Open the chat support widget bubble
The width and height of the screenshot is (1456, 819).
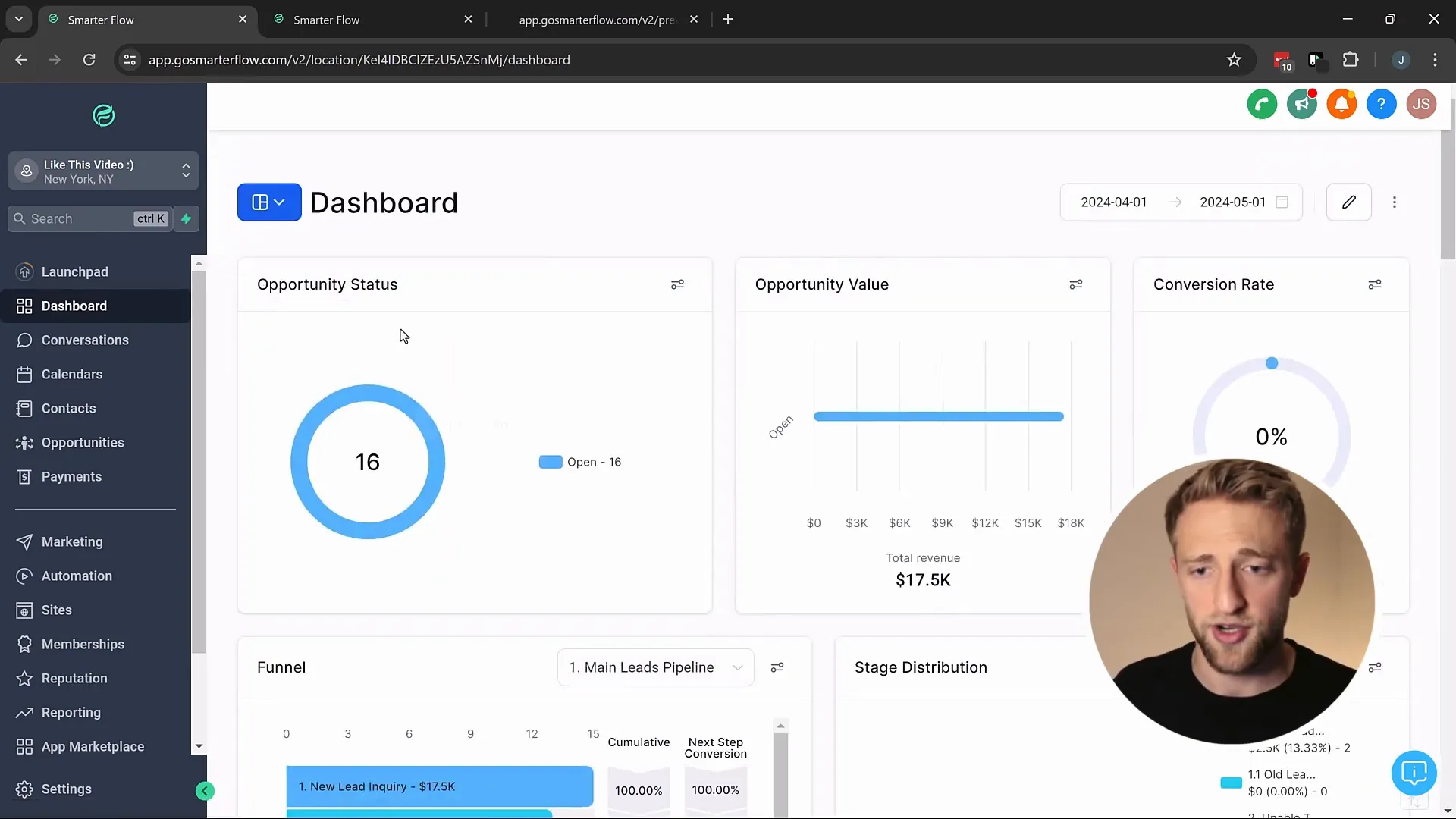(x=1414, y=773)
